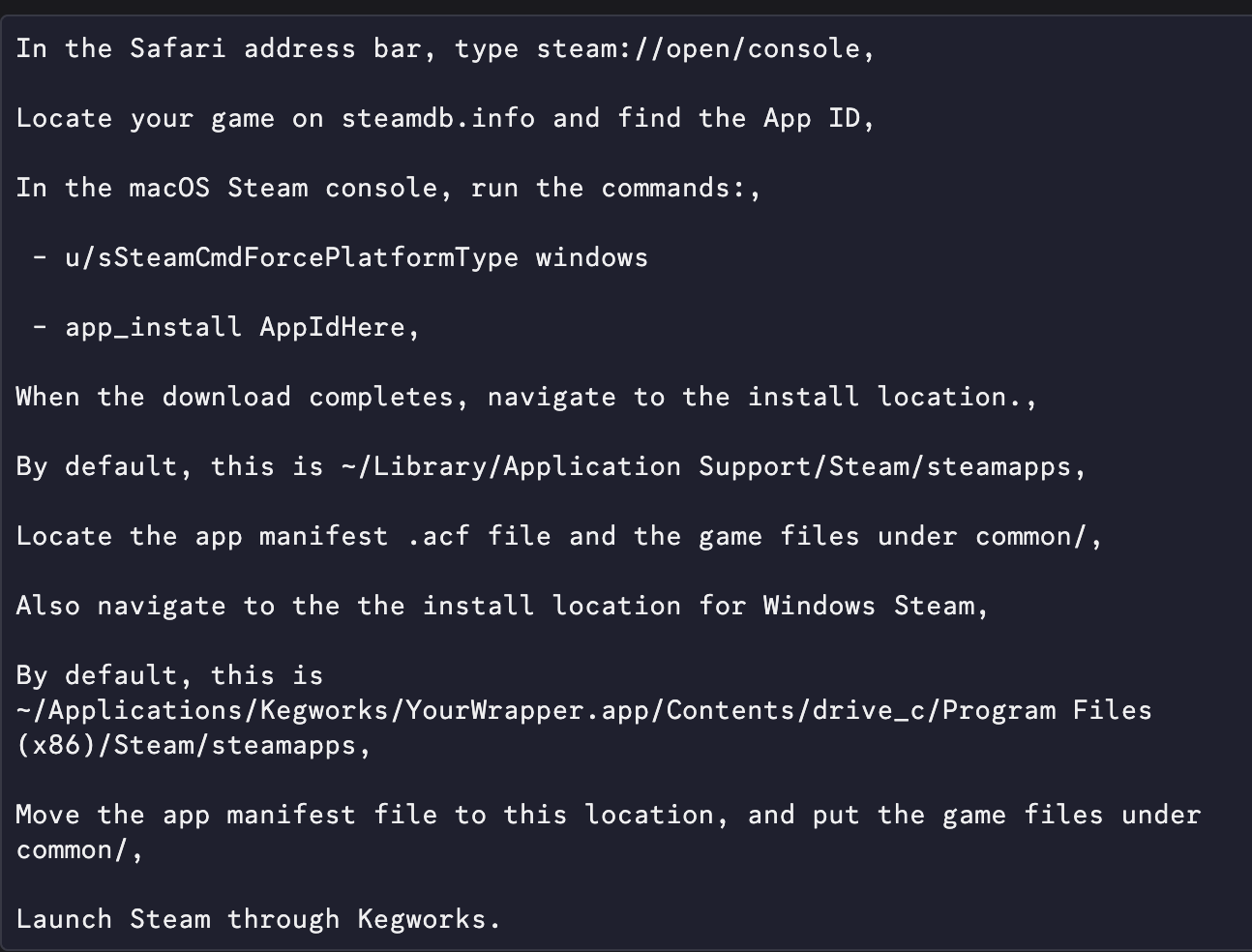Click the 'Windows Steam' words
Screen dimensions: 1252x952
click(868, 606)
